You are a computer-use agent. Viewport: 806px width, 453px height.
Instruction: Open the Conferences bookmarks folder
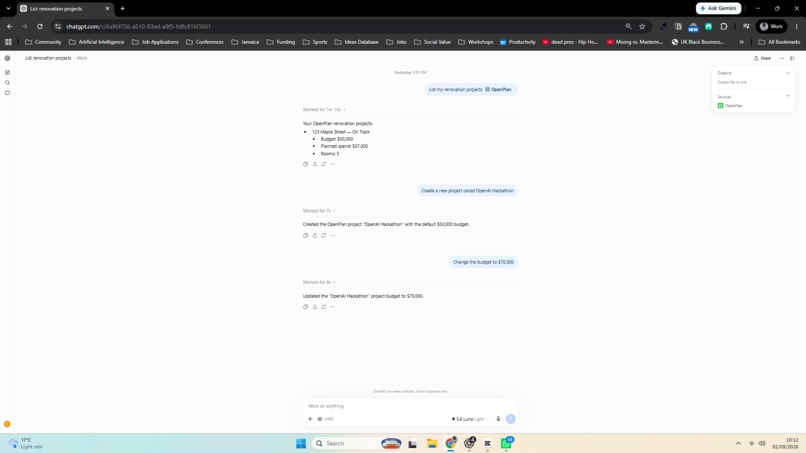click(x=205, y=42)
